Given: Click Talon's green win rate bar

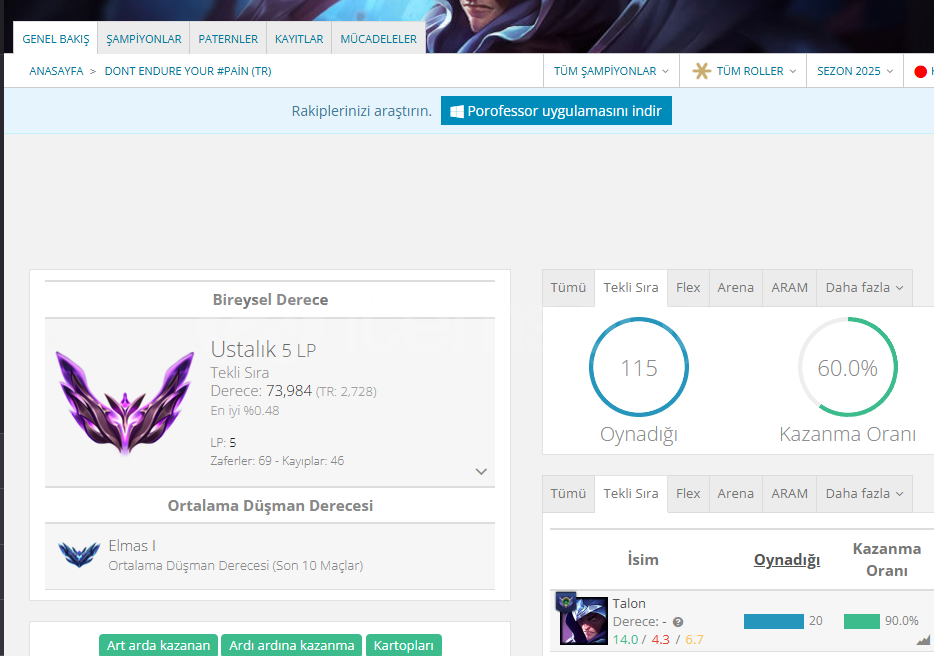Looking at the screenshot, I should coord(862,621).
